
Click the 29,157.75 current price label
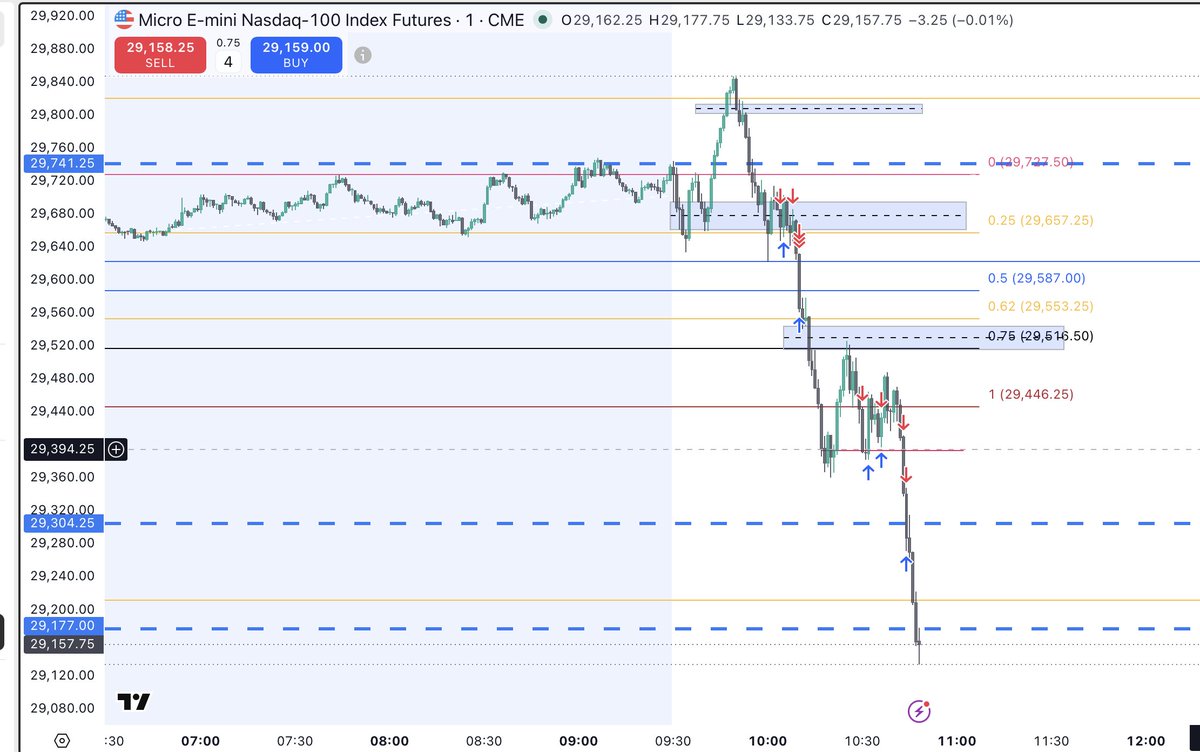click(62, 645)
